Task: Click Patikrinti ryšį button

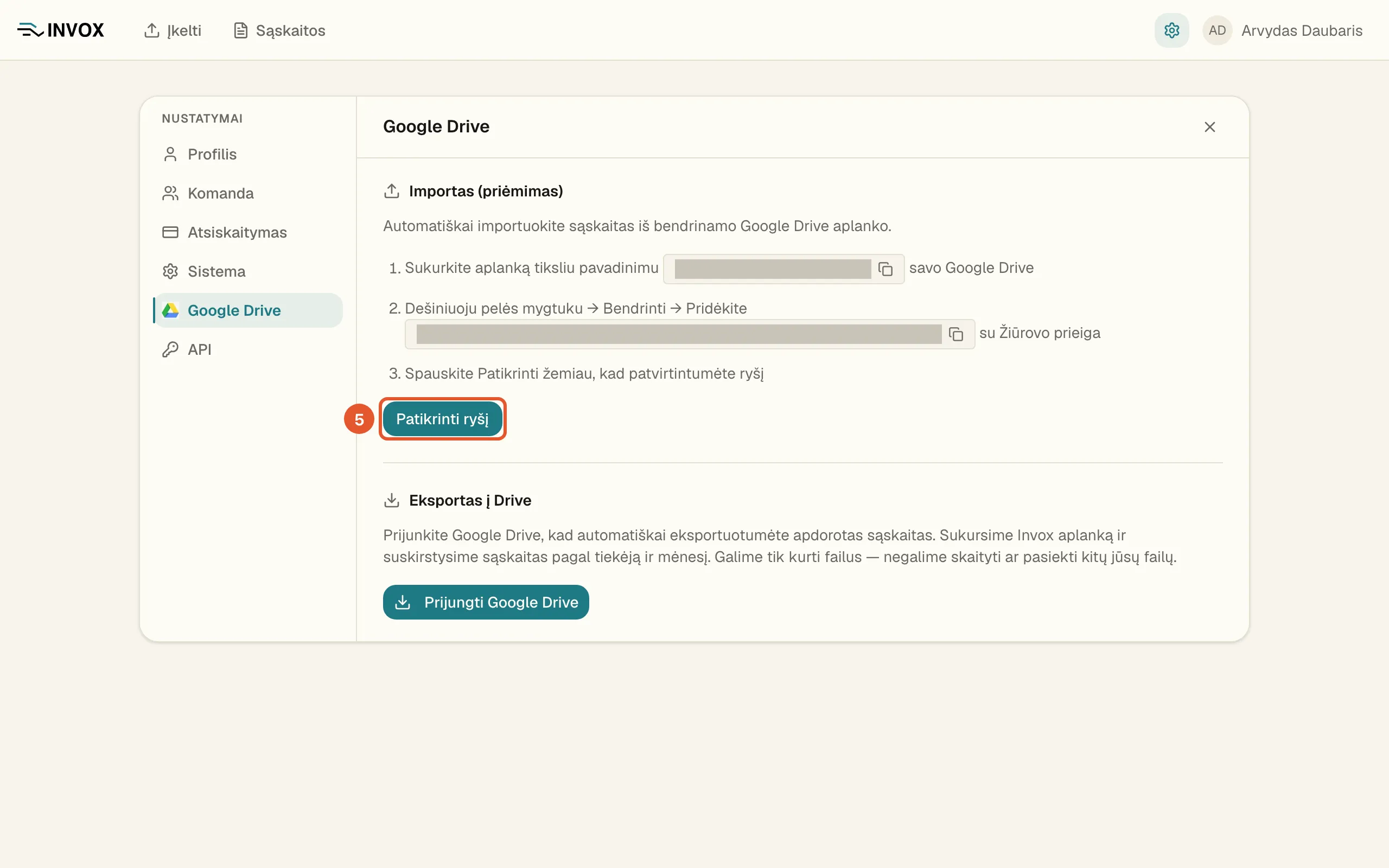Action: point(442,419)
